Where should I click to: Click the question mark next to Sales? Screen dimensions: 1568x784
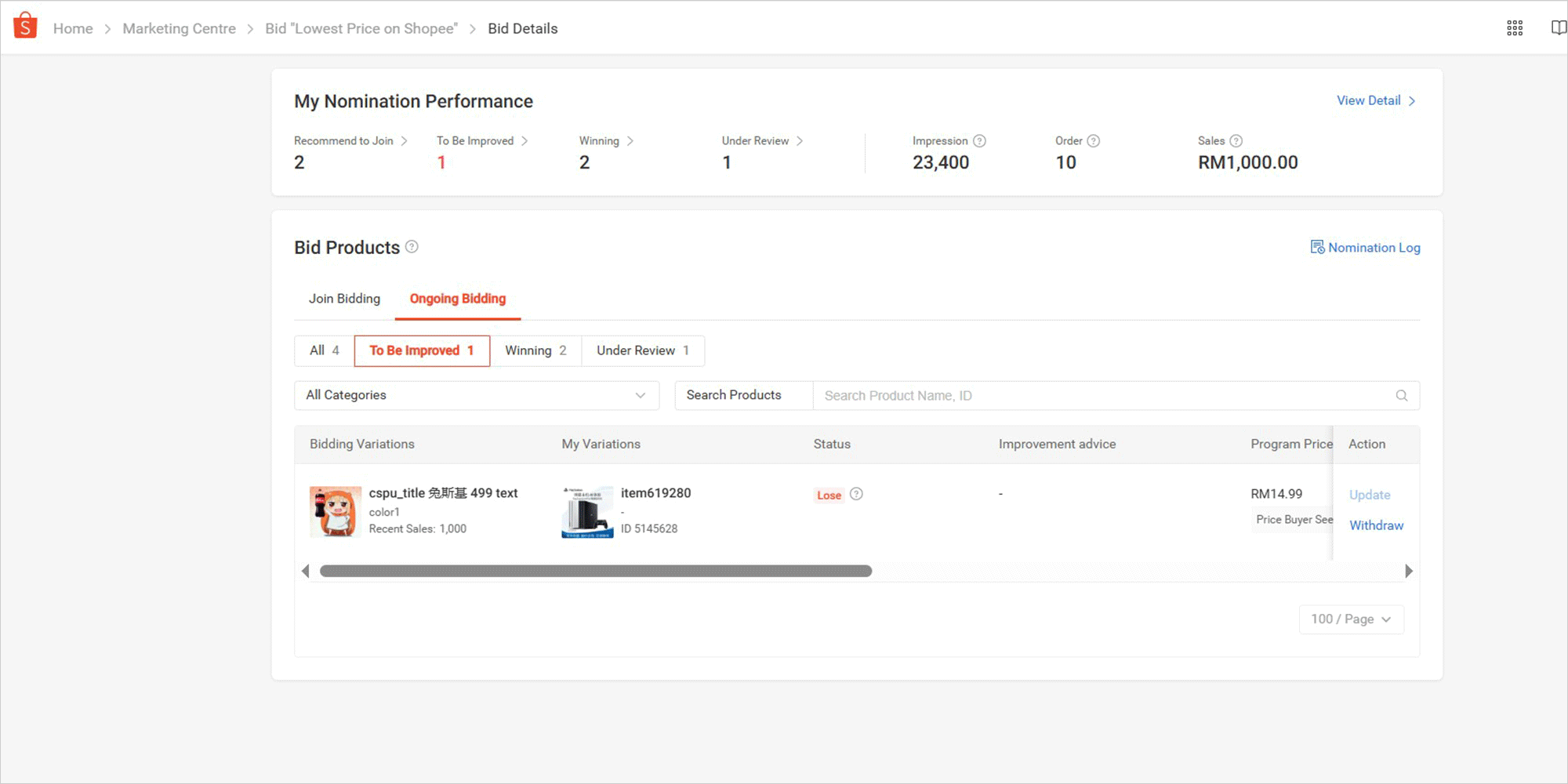click(x=1236, y=140)
